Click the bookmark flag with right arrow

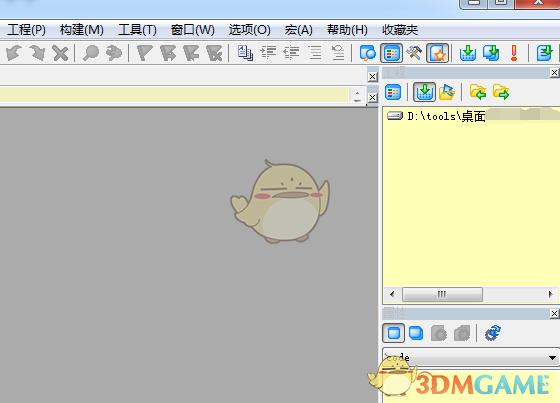[x=168, y=53]
